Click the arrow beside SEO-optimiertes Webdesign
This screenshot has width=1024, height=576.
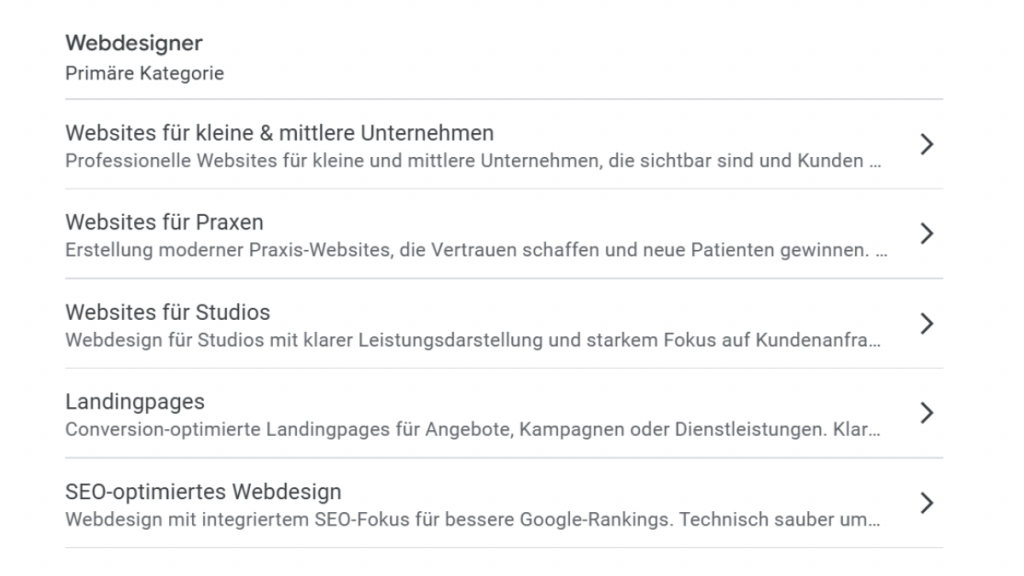click(x=926, y=502)
